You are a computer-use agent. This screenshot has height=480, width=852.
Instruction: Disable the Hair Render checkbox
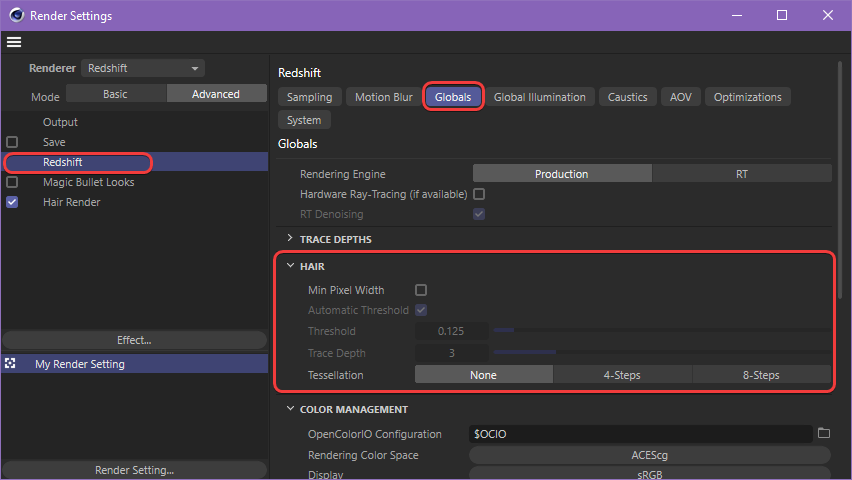12,202
